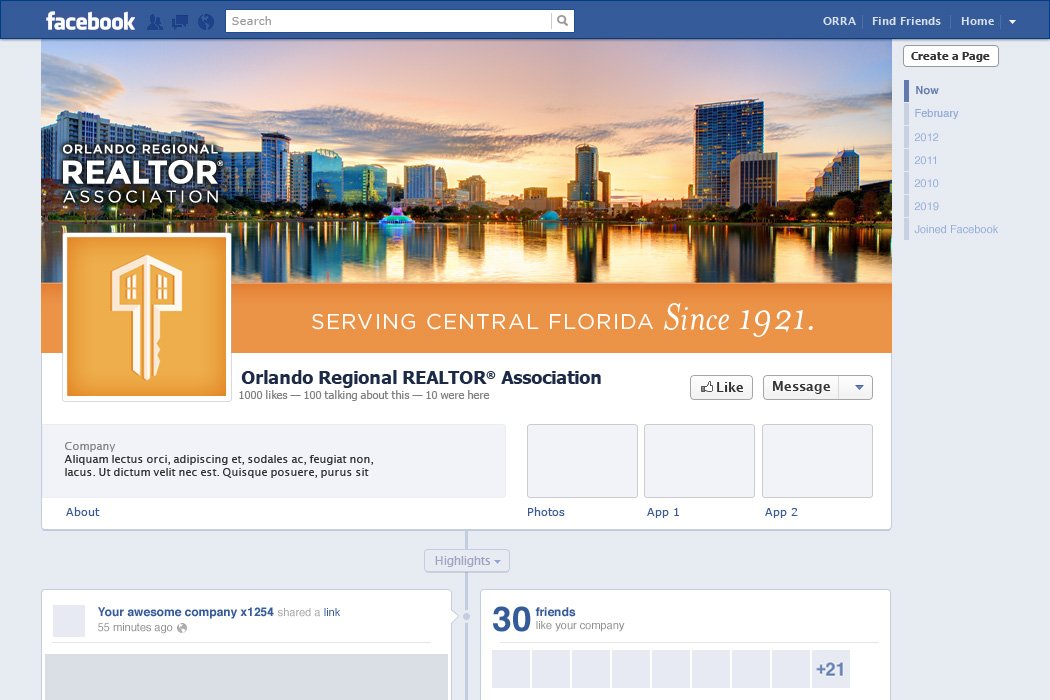This screenshot has height=700, width=1050.
Task: Click in the Search field
Action: [388, 21]
